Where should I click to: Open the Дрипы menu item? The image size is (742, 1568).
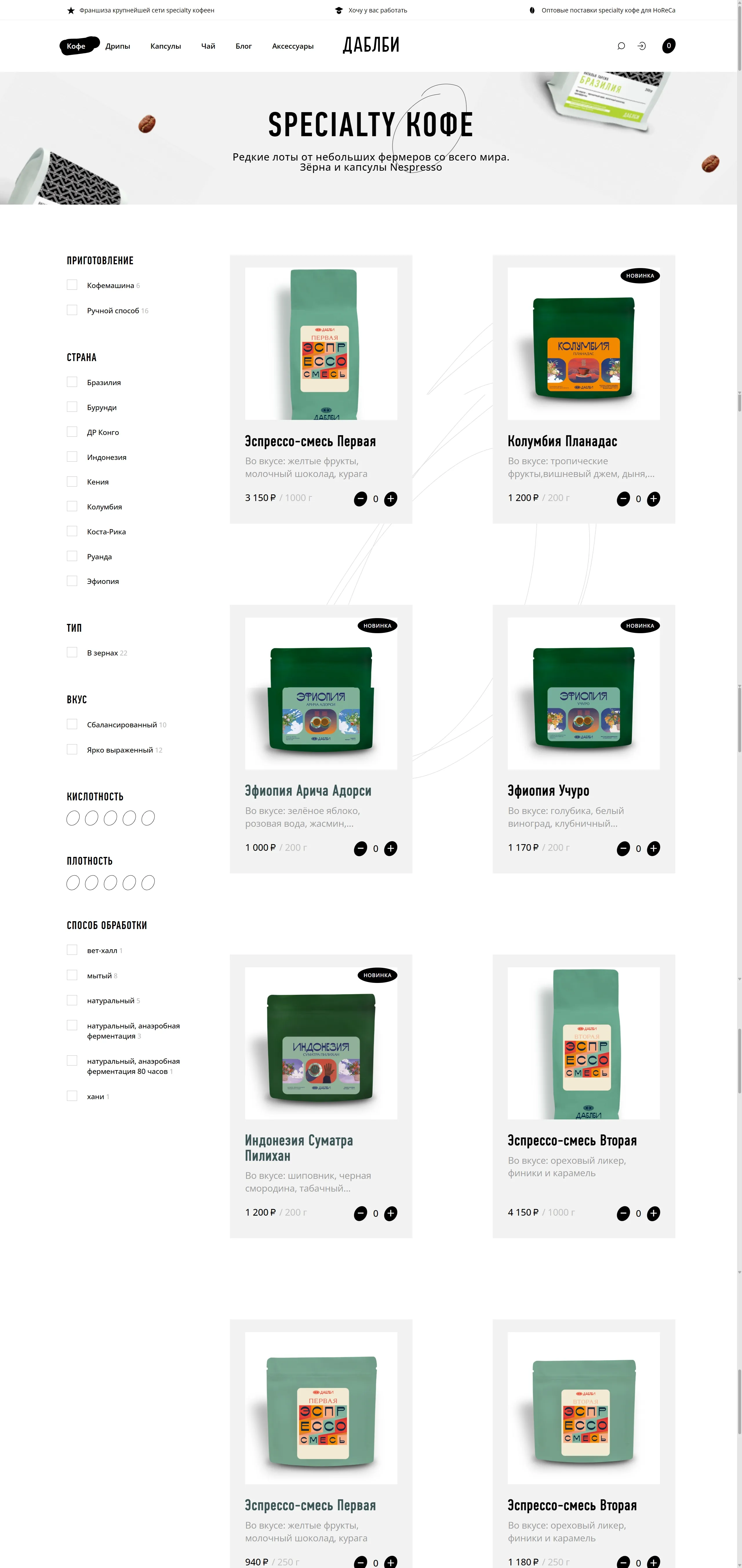click(x=117, y=46)
